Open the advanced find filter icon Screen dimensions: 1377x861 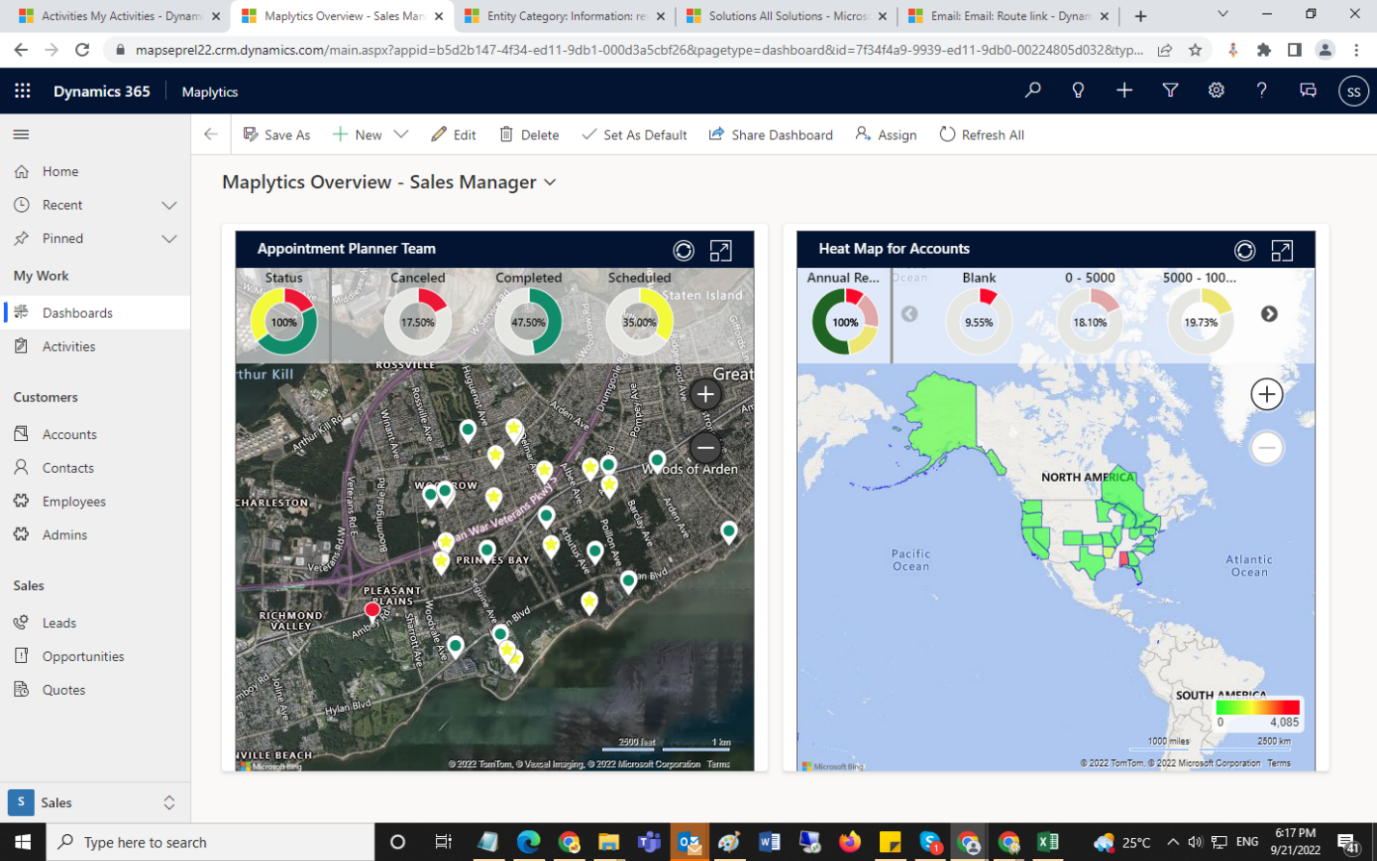[1170, 91]
